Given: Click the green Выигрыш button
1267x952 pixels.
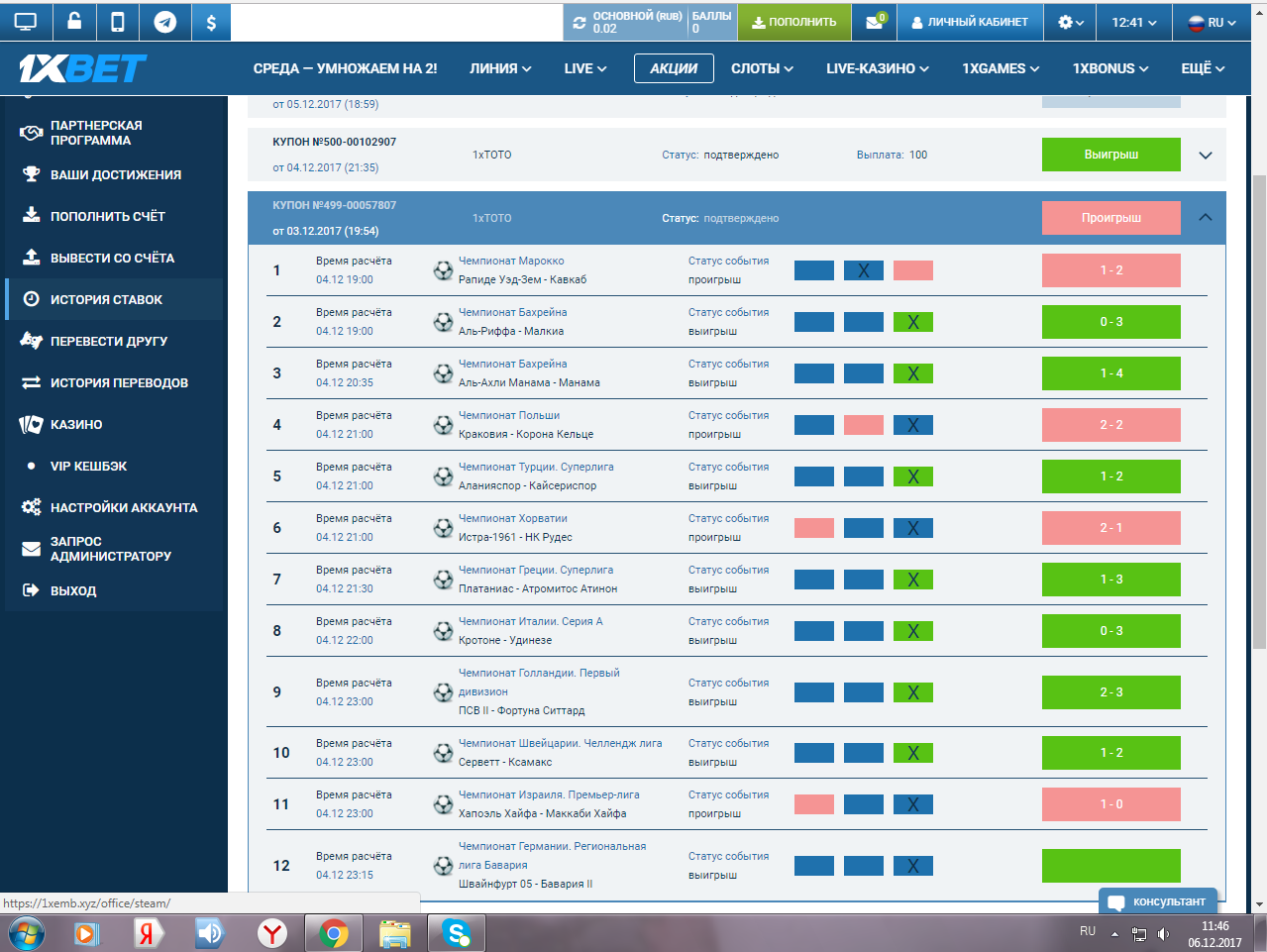Looking at the screenshot, I should (x=1110, y=155).
